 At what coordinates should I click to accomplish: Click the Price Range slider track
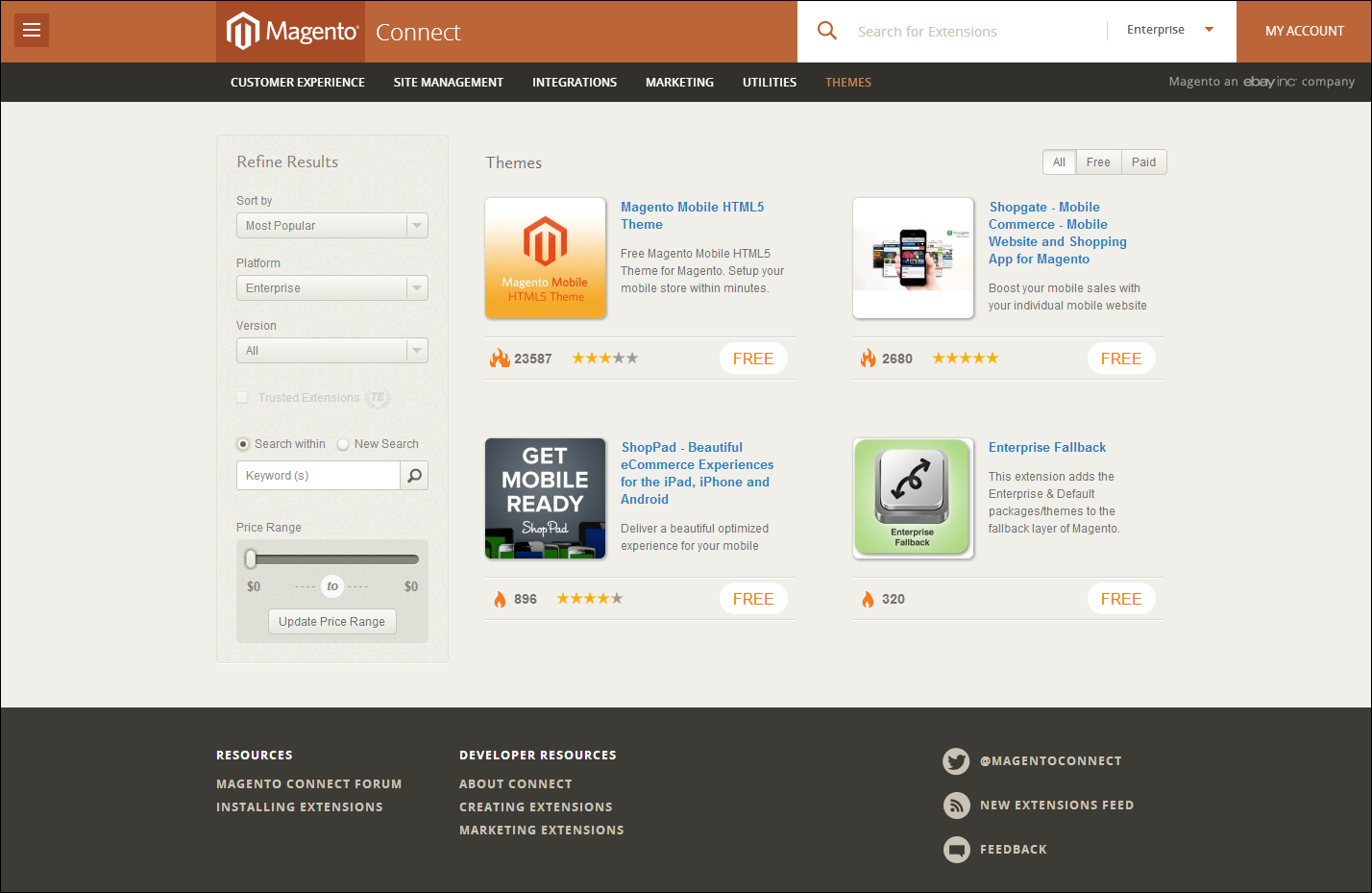(x=332, y=558)
